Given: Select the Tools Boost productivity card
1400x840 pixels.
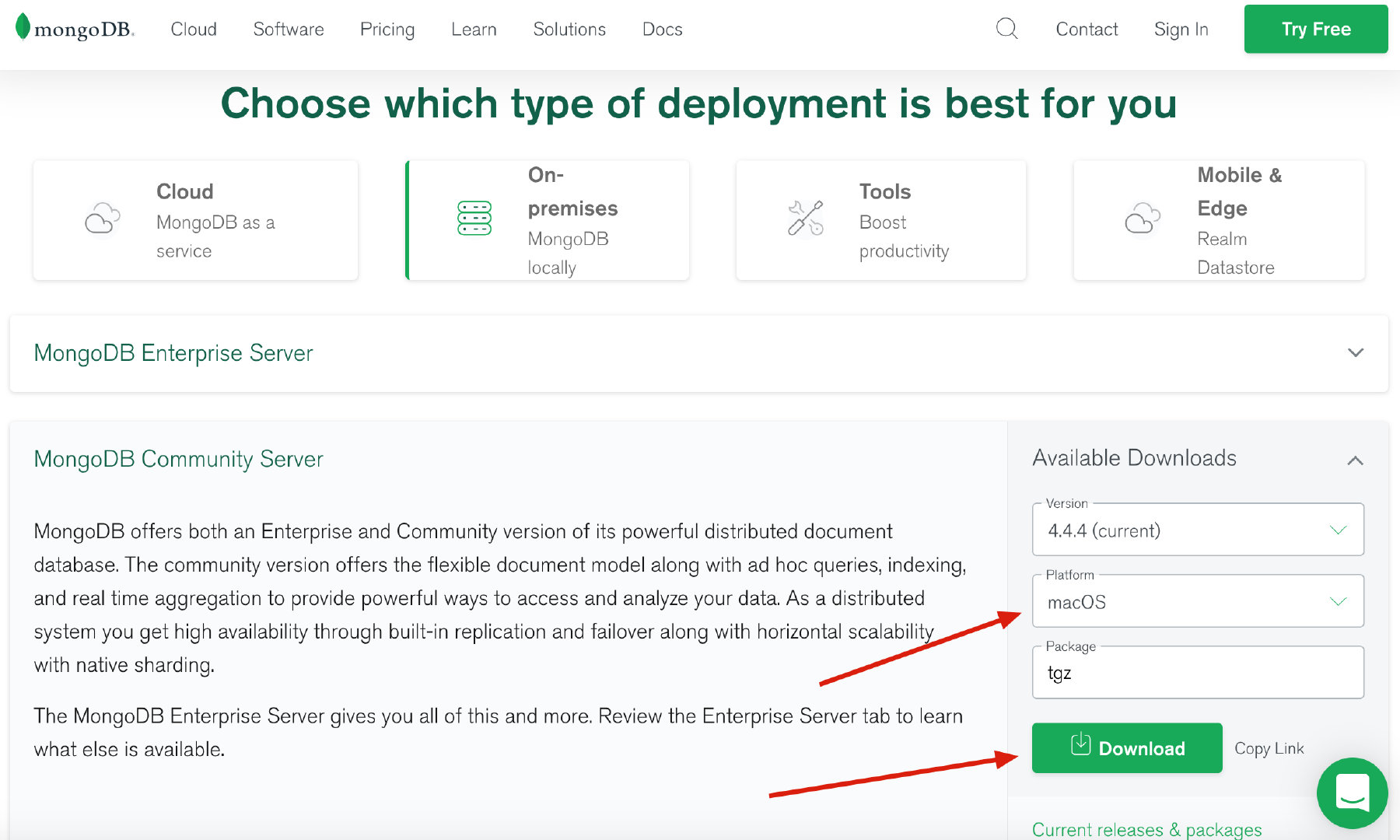Looking at the screenshot, I should (x=881, y=220).
